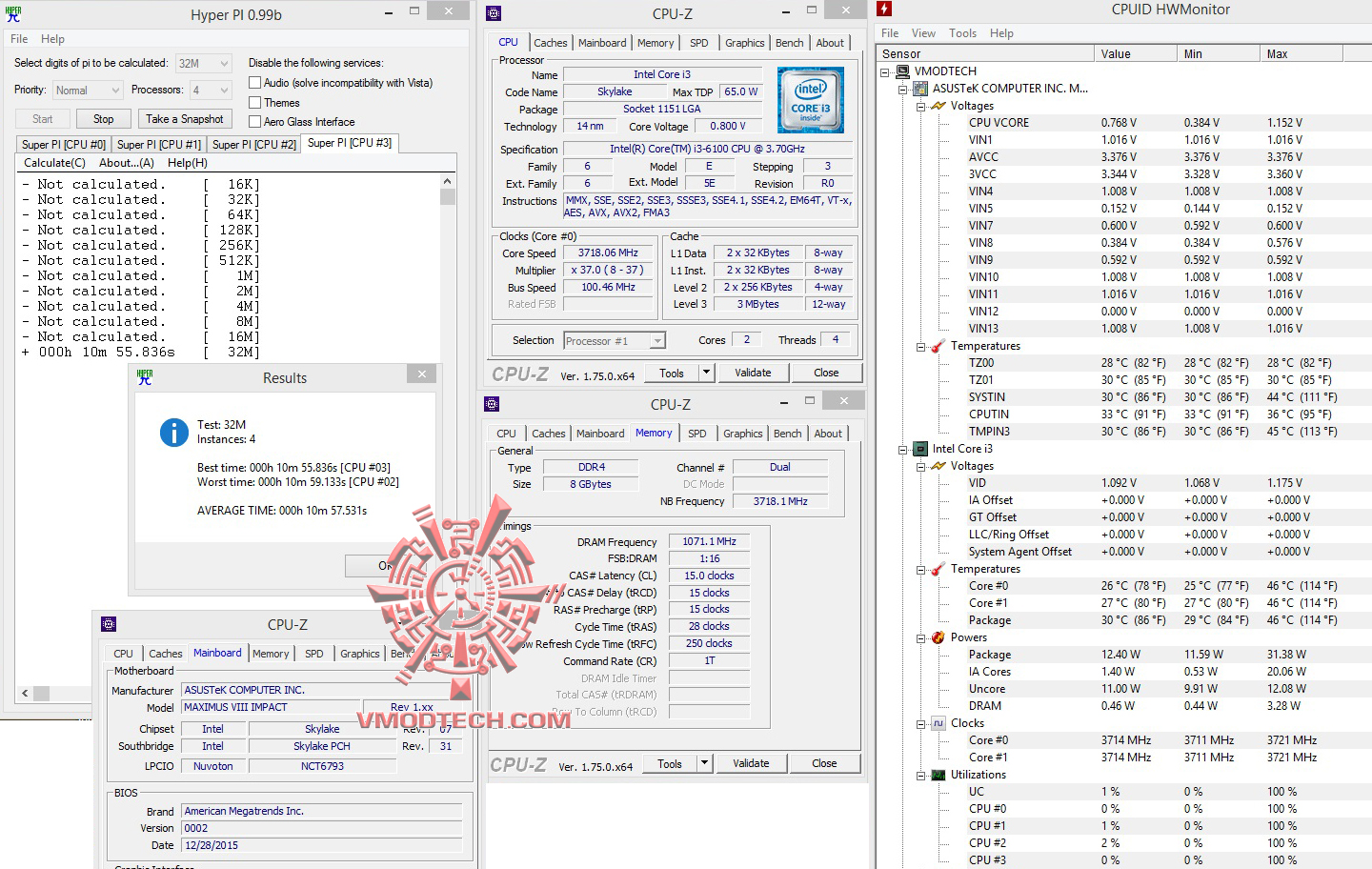Screen dimensions: 1372x869
Task: Click the Stop button in Hyper PI
Action: point(104,119)
